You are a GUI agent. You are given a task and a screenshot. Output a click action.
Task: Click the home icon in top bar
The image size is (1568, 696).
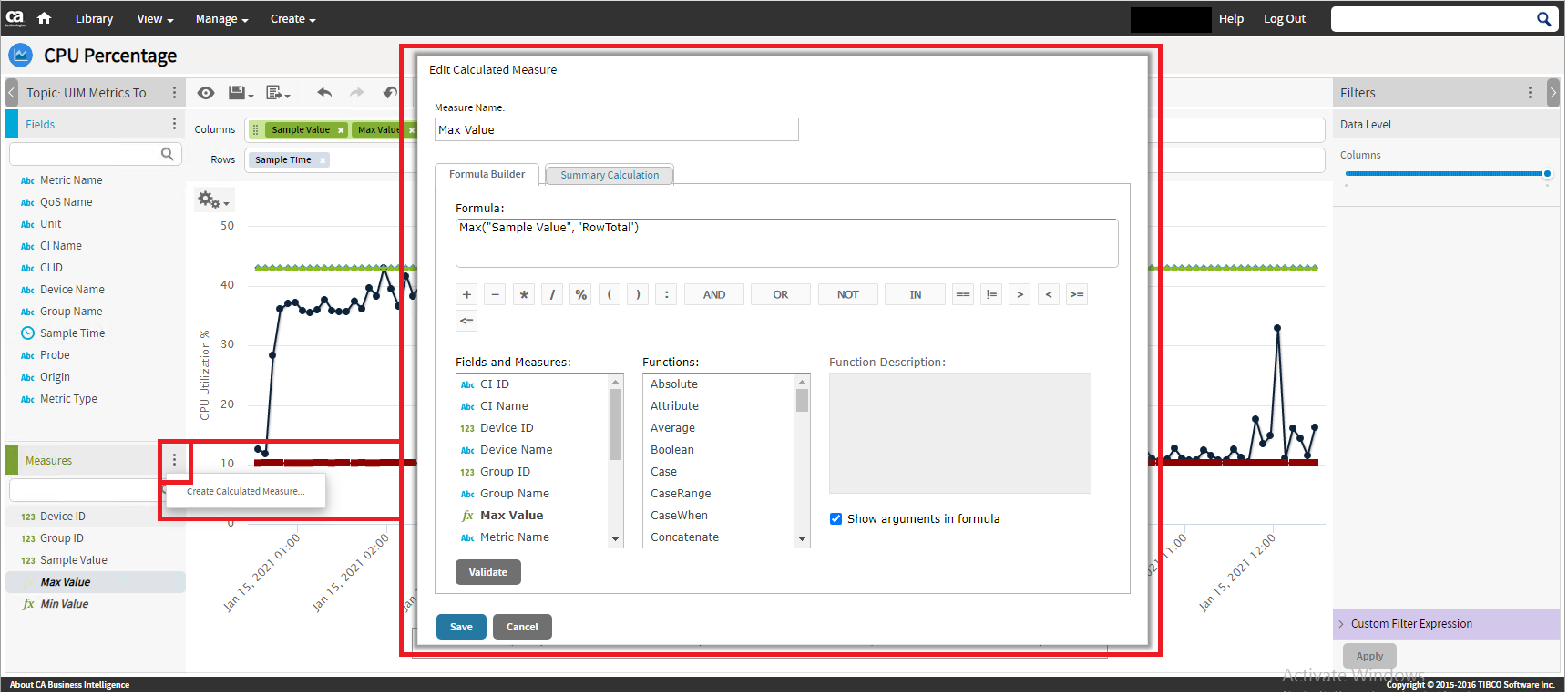[x=44, y=18]
